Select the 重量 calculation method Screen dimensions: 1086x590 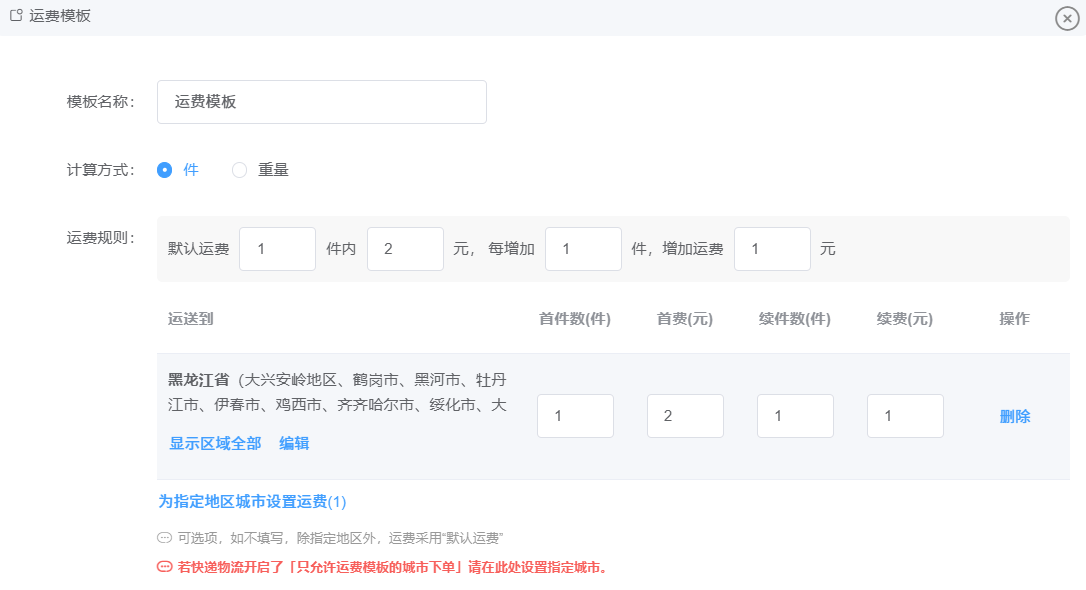[240, 170]
